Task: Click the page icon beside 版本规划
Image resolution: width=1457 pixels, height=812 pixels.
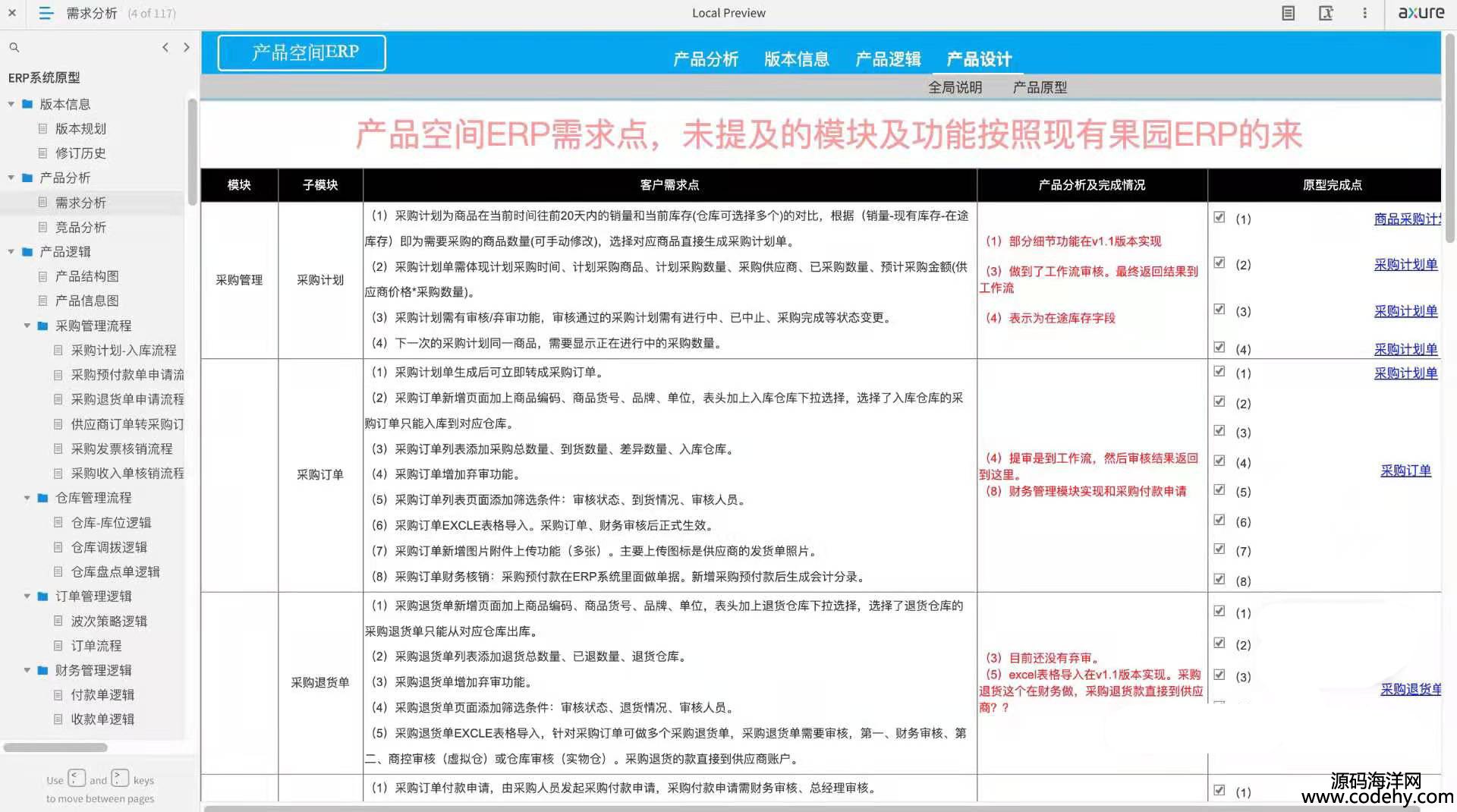Action: coord(42,128)
